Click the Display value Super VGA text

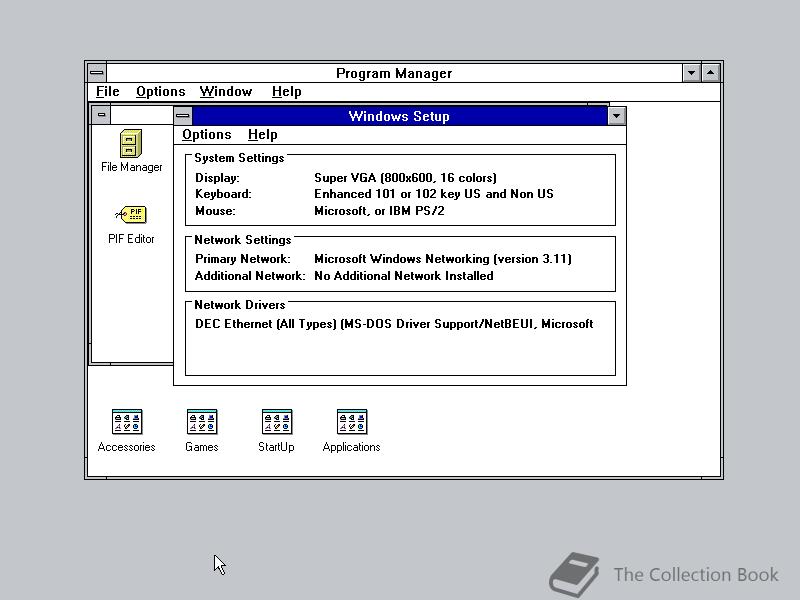(405, 178)
